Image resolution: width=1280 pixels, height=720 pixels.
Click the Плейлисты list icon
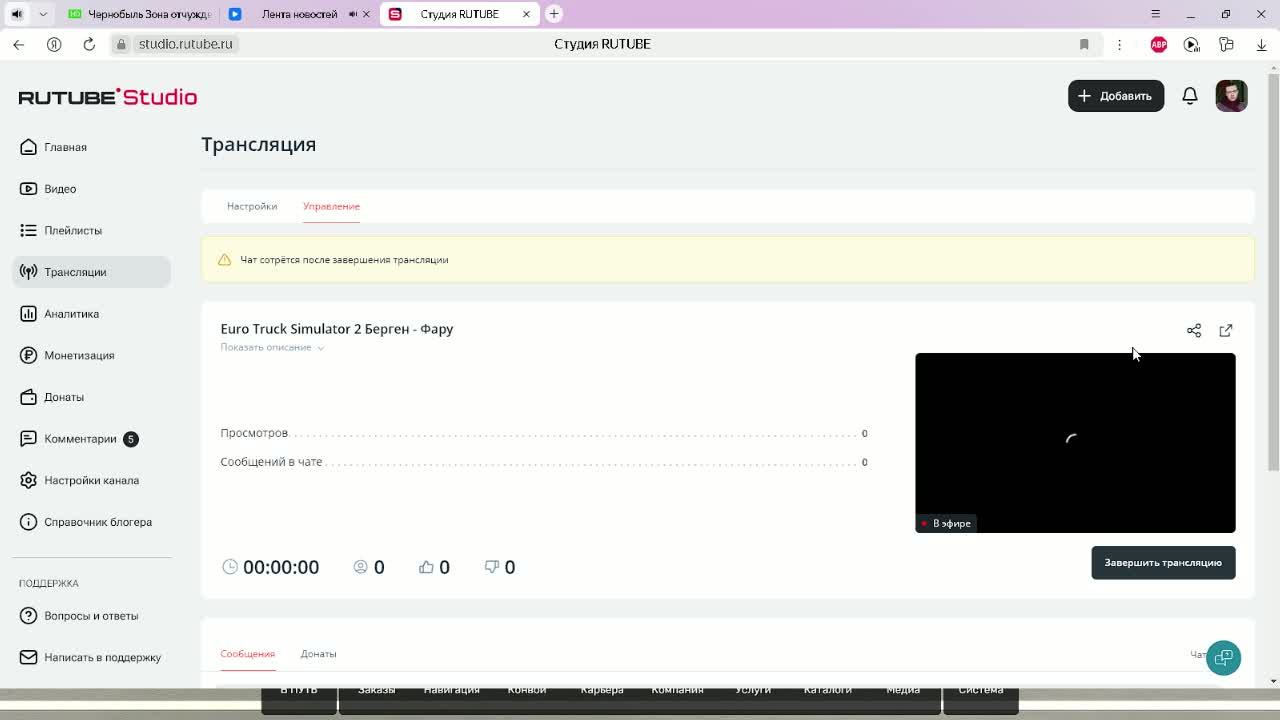28,230
